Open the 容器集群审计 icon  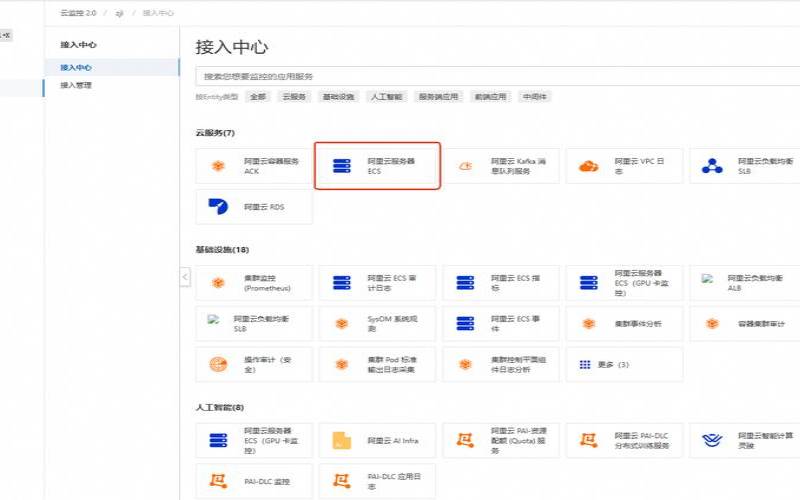(712, 323)
